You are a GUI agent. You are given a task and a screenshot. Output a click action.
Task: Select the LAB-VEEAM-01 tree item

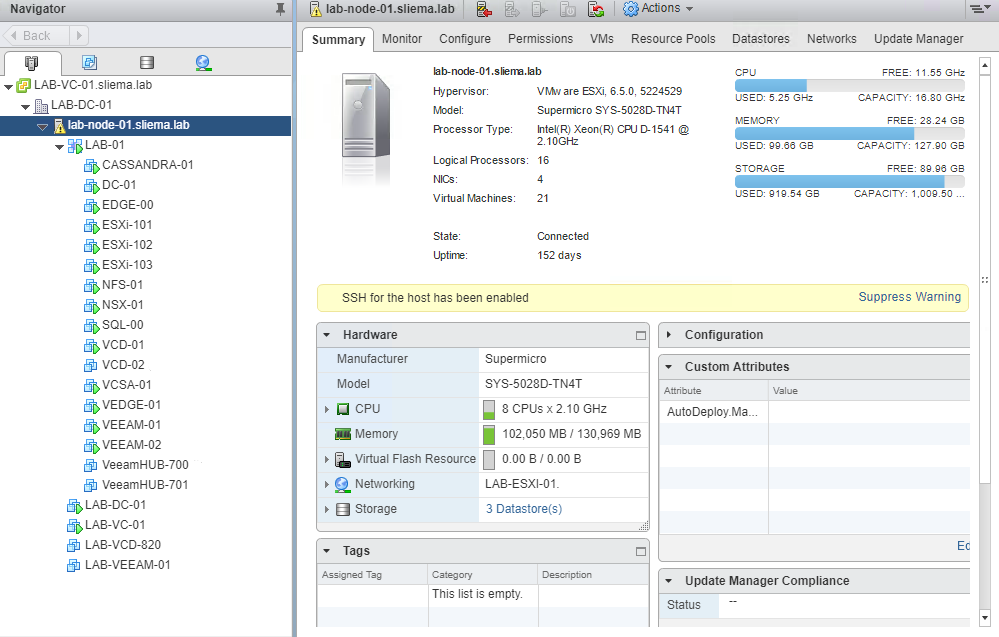(x=127, y=565)
